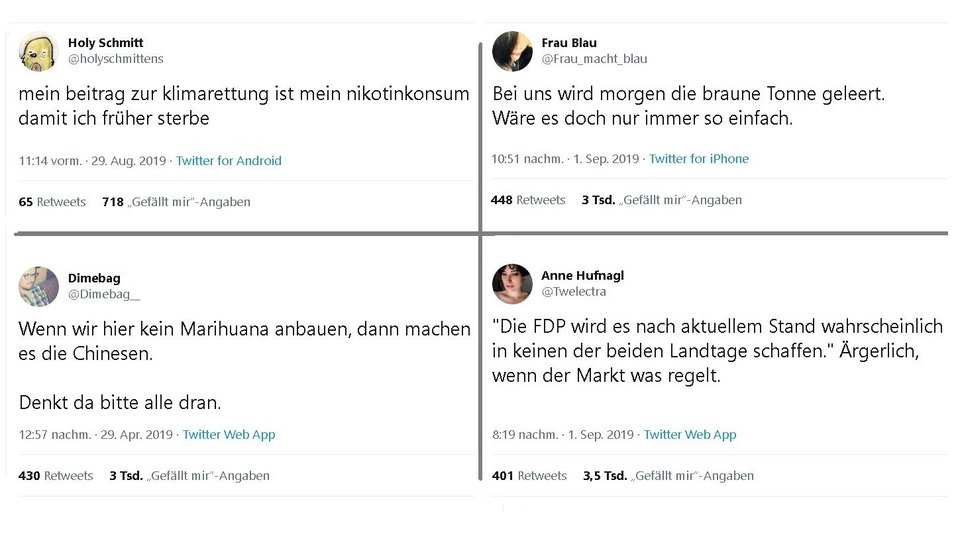
Task: View Dimebag's profile picture
Action: [x=39, y=286]
